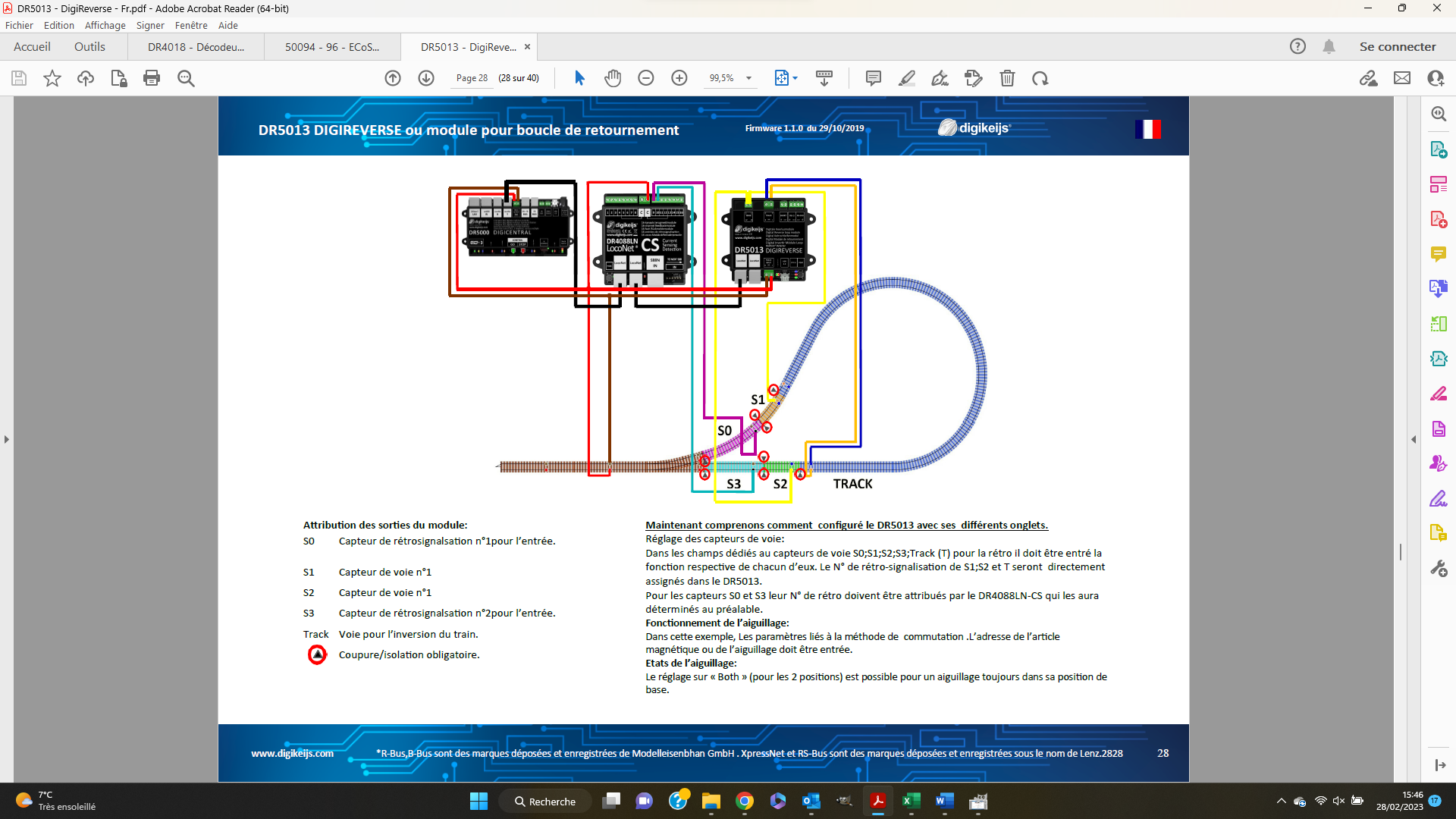Open More tools wrench icon
Image resolution: width=1456 pixels, height=819 pixels.
coord(1439,568)
